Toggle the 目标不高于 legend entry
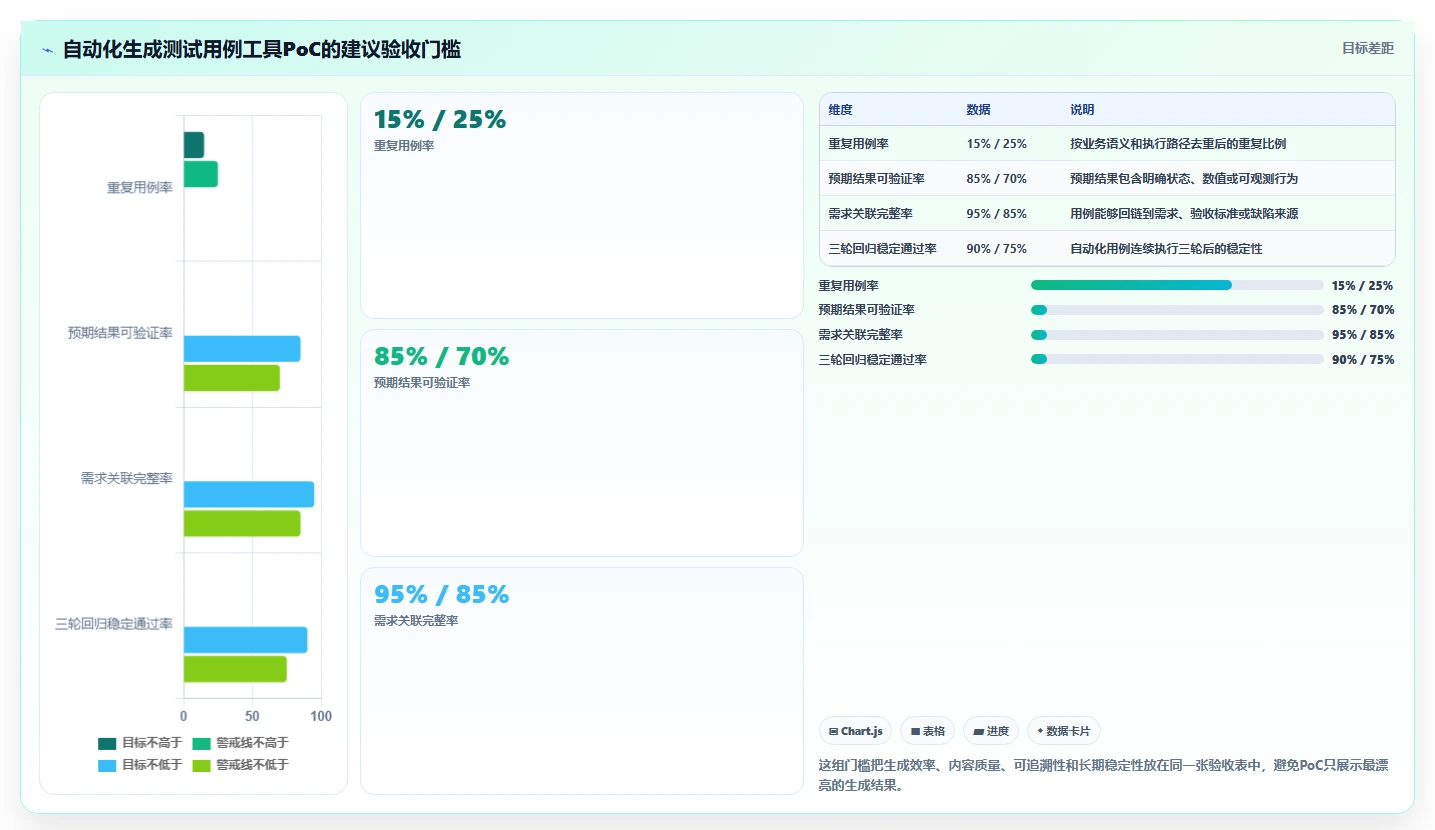 pyautogui.click(x=140, y=743)
